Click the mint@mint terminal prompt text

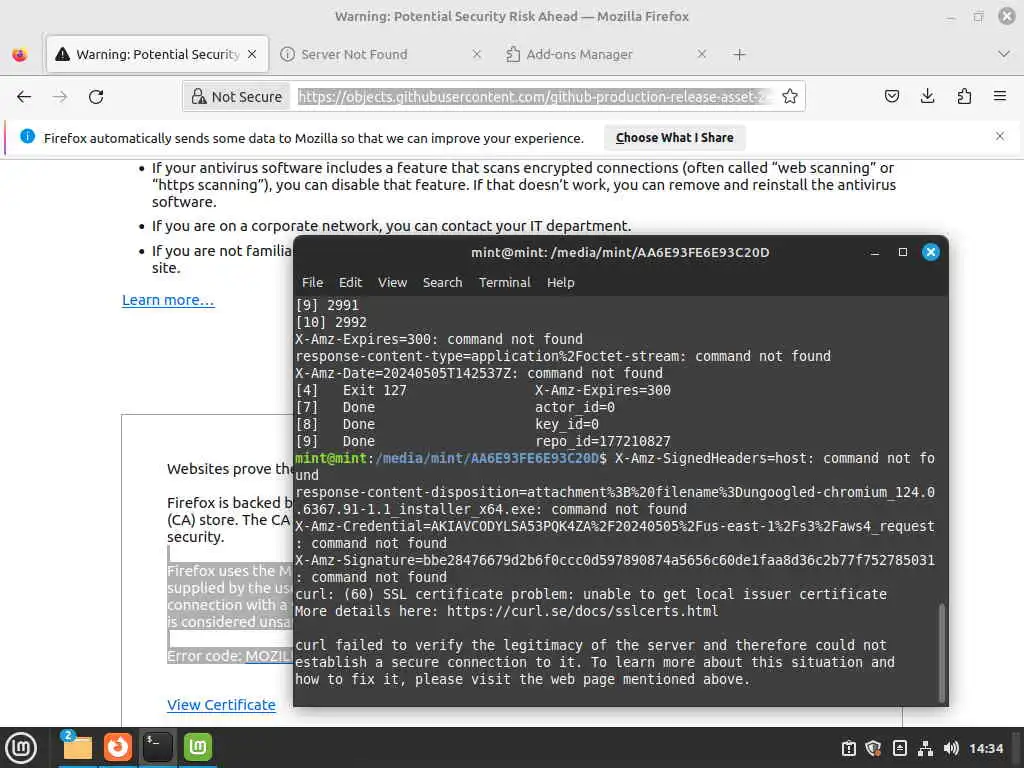pos(330,458)
